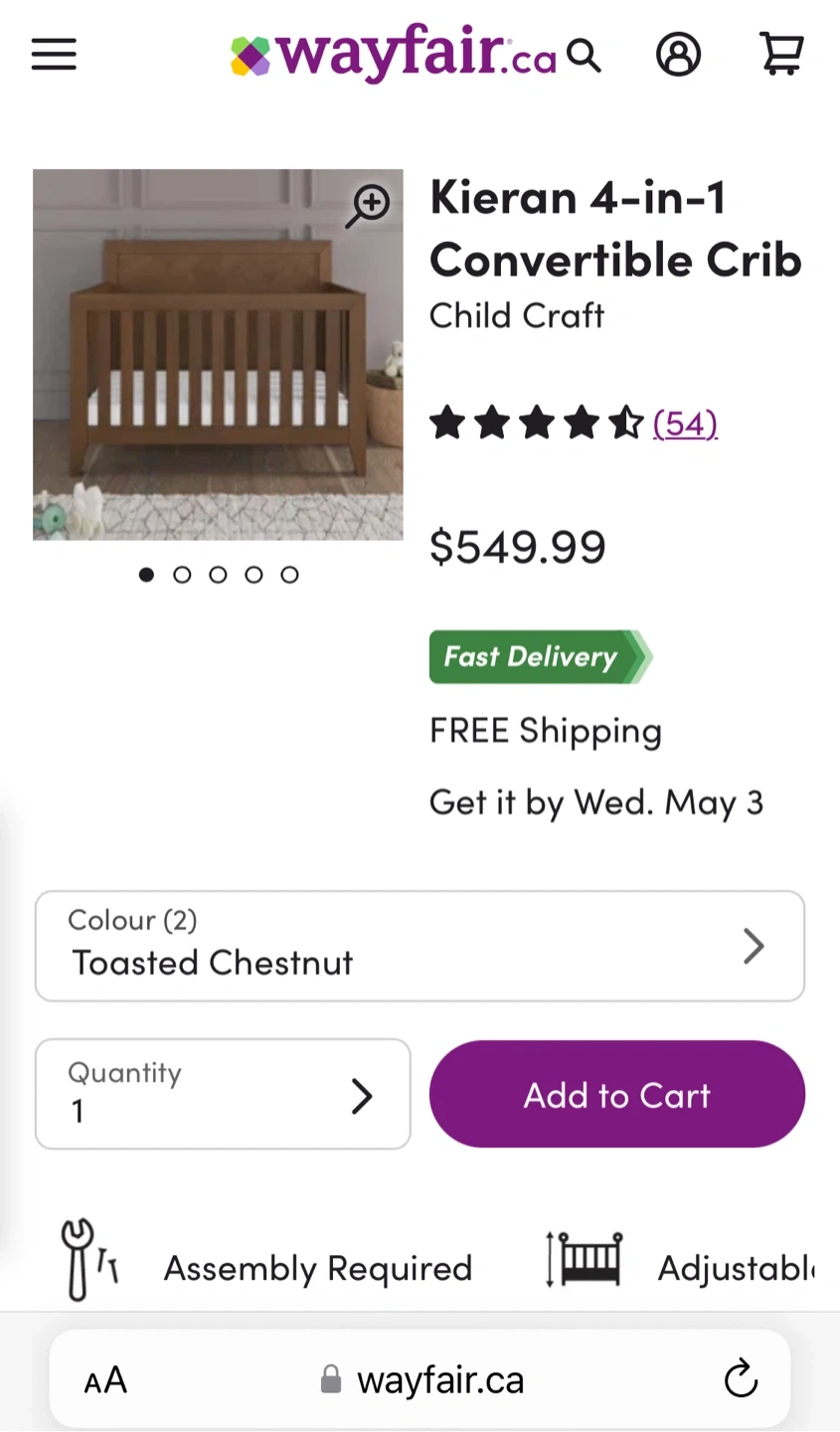Viewport: 840px width, 1432px height.
Task: Open the 54 reviews link
Action: (x=685, y=424)
